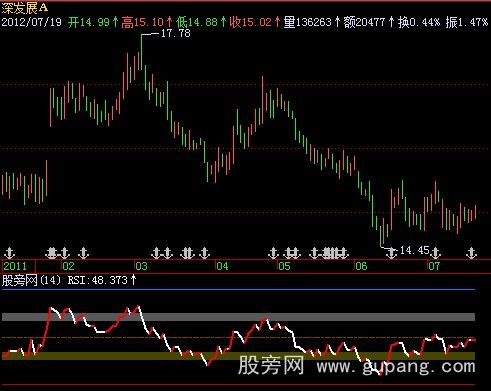Click the info marker nearest the 14.45 low label
The image size is (491, 391).
[392, 253]
